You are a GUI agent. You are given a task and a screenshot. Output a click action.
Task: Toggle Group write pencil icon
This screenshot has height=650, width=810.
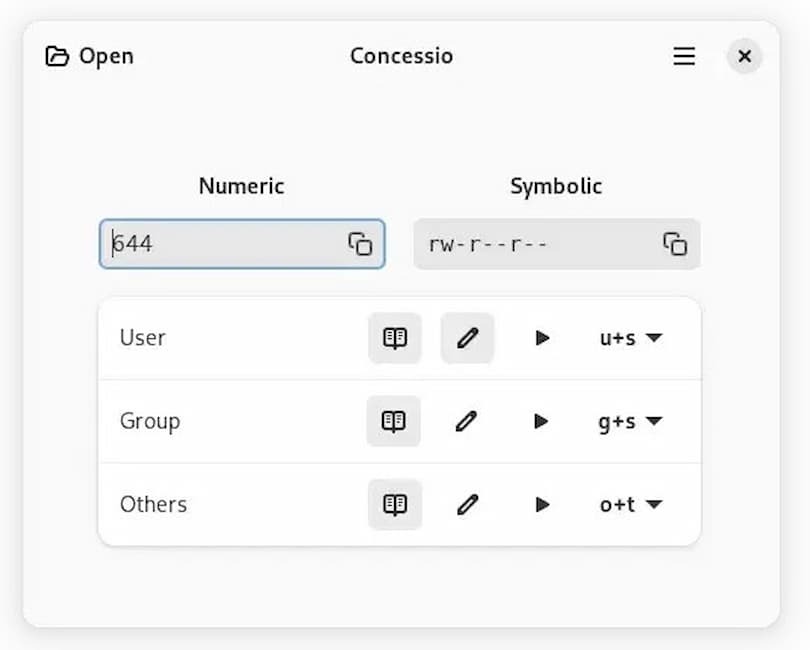coord(466,421)
